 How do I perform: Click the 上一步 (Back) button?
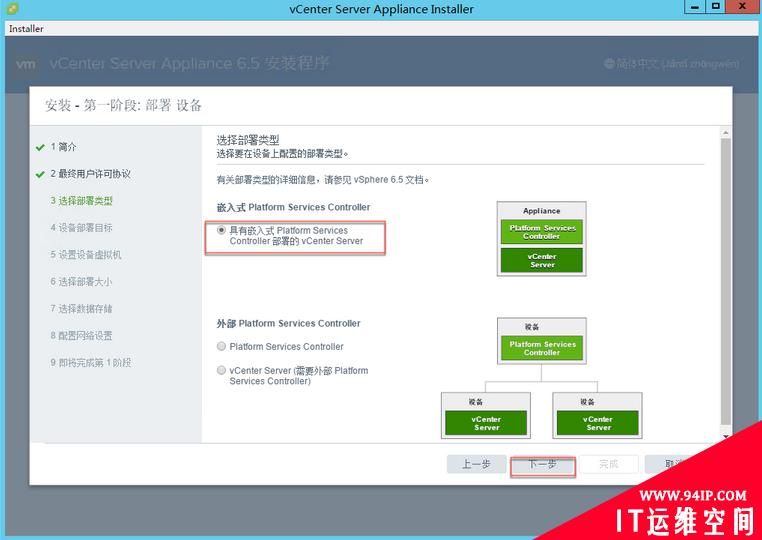pyautogui.click(x=476, y=465)
